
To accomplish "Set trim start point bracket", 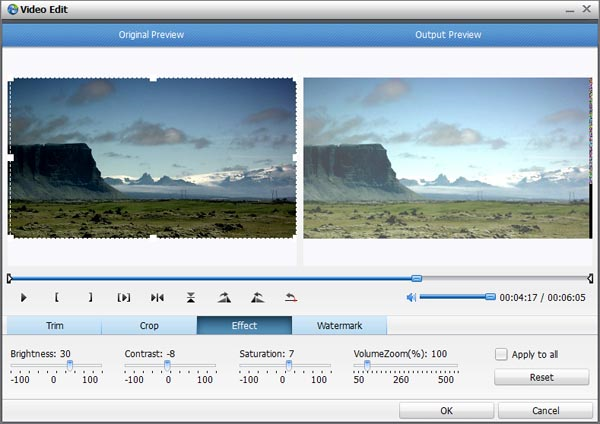I will point(57,297).
